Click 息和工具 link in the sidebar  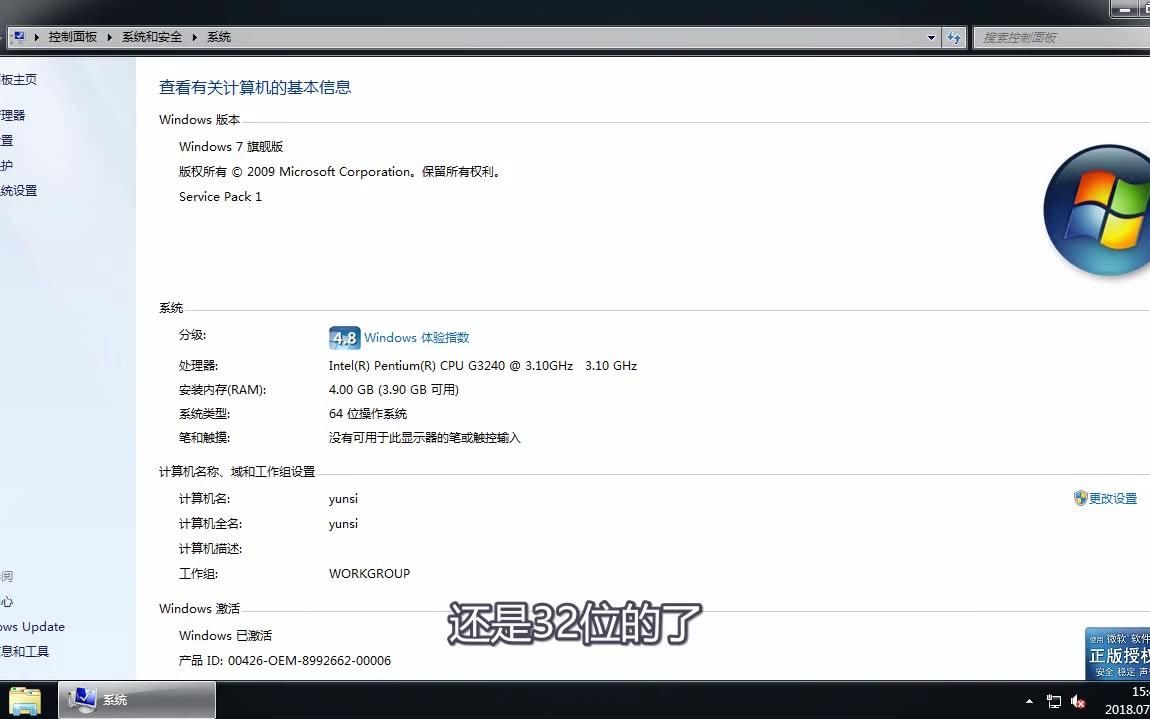24,652
